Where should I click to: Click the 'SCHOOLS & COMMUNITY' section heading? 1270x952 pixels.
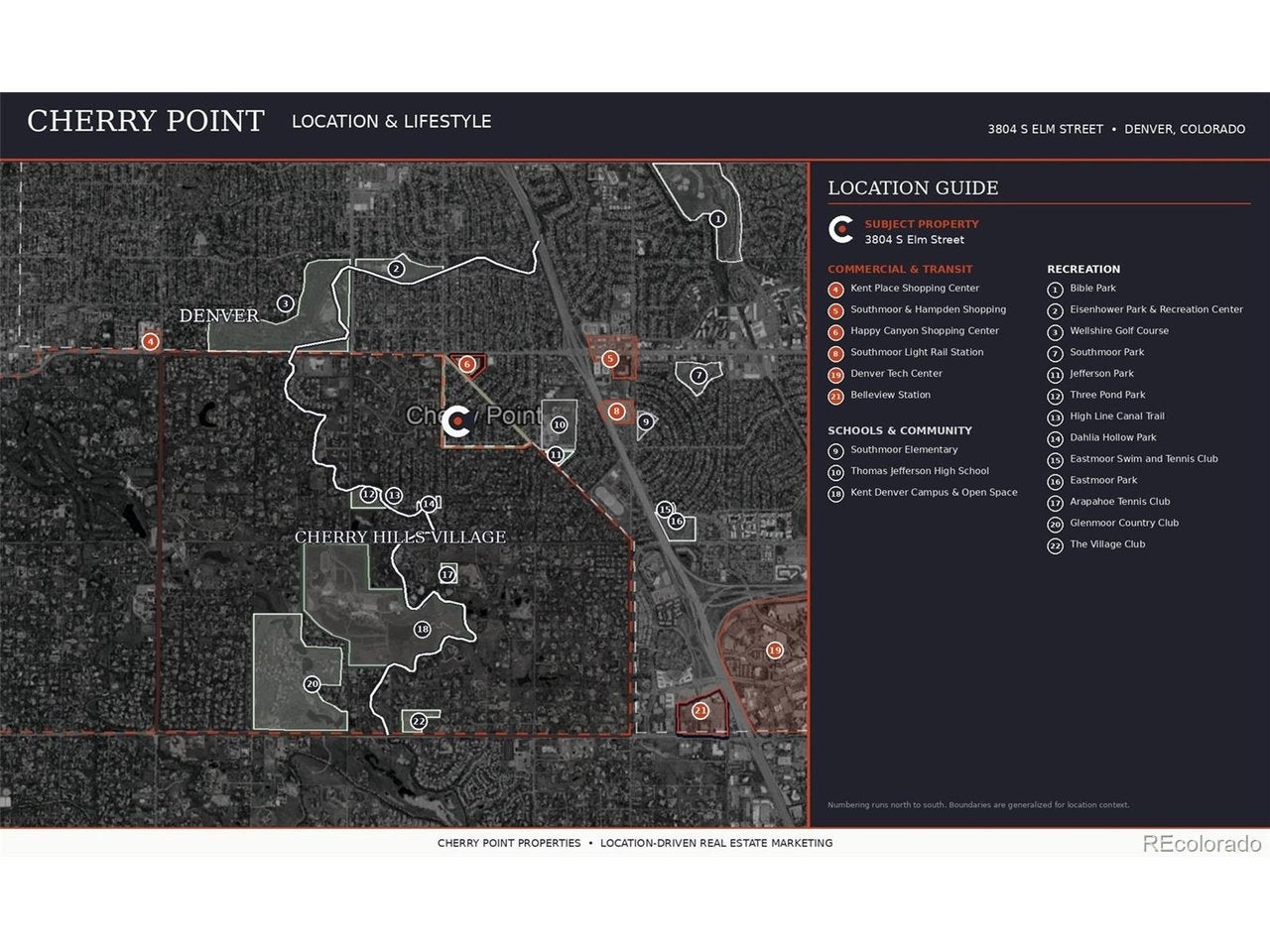900,430
